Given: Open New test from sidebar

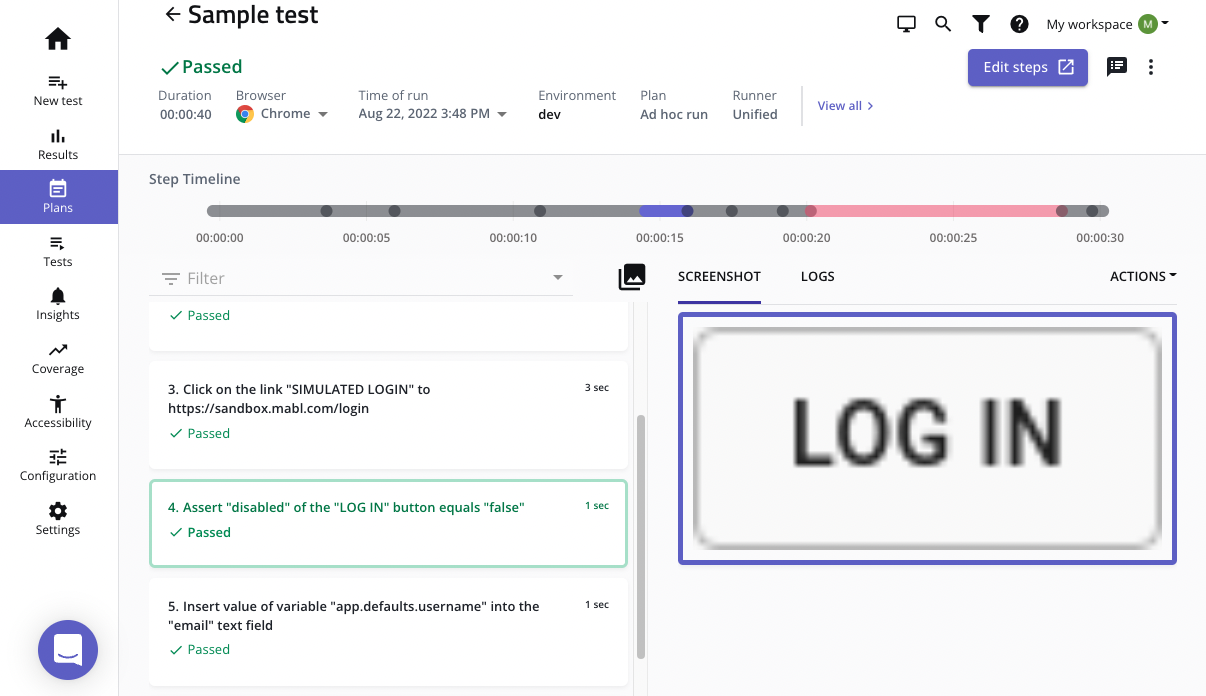Looking at the screenshot, I should pos(58,90).
